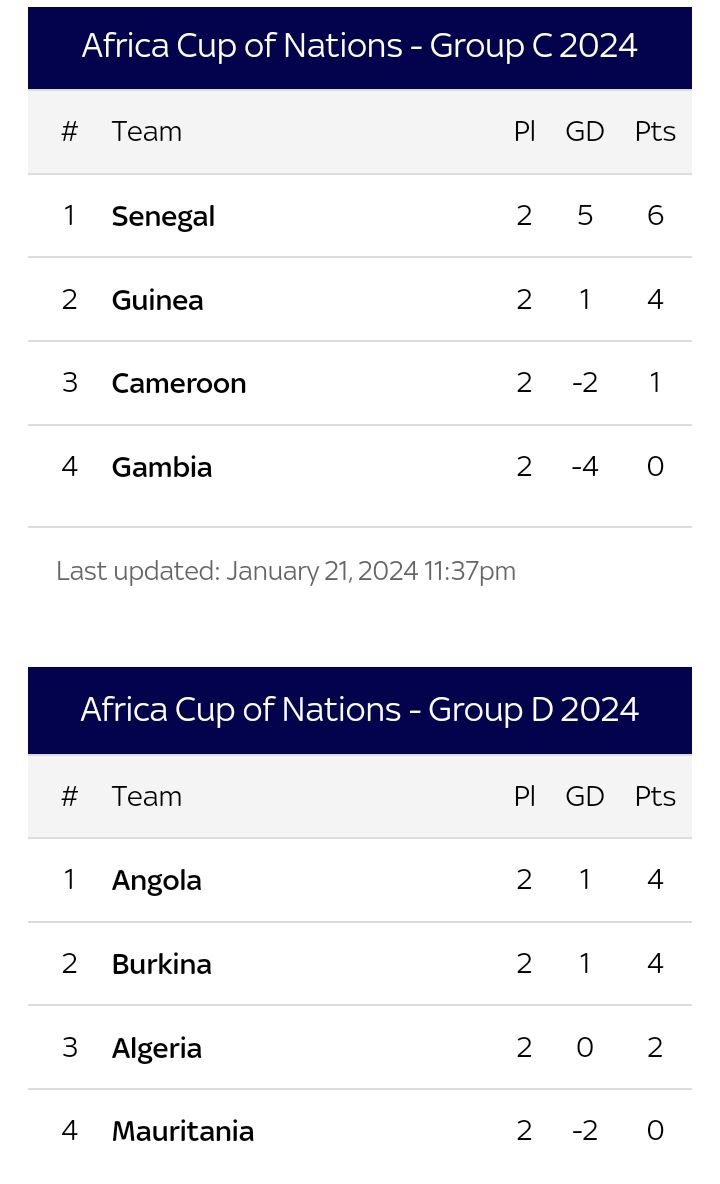Click Senegal's 6 points value
Image resolution: width=720 pixels, height=1184 pixels.
[655, 216]
